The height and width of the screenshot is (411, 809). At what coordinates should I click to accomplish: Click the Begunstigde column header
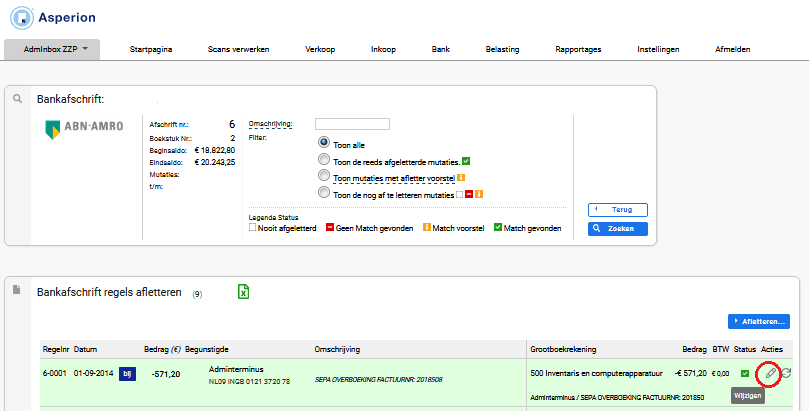pyautogui.click(x=206, y=349)
